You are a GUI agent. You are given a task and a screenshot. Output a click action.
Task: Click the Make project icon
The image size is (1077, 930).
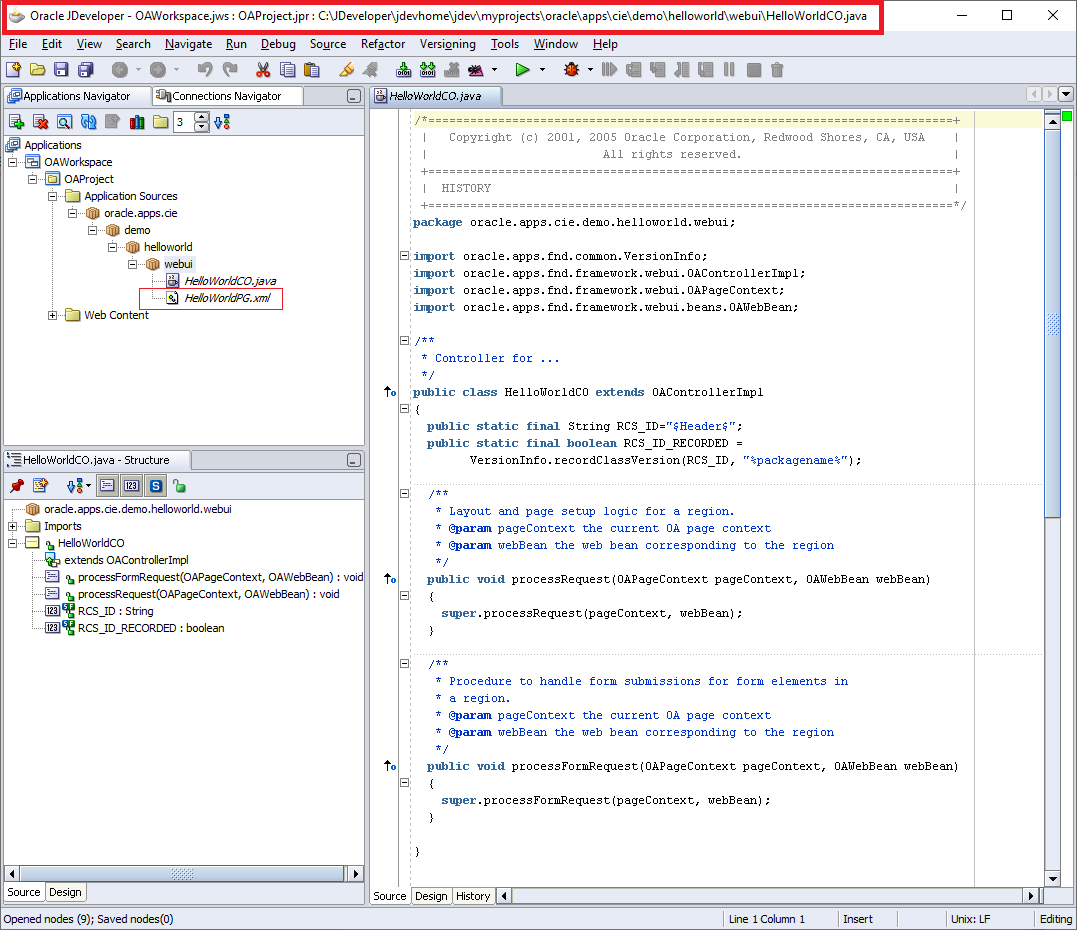tap(404, 69)
